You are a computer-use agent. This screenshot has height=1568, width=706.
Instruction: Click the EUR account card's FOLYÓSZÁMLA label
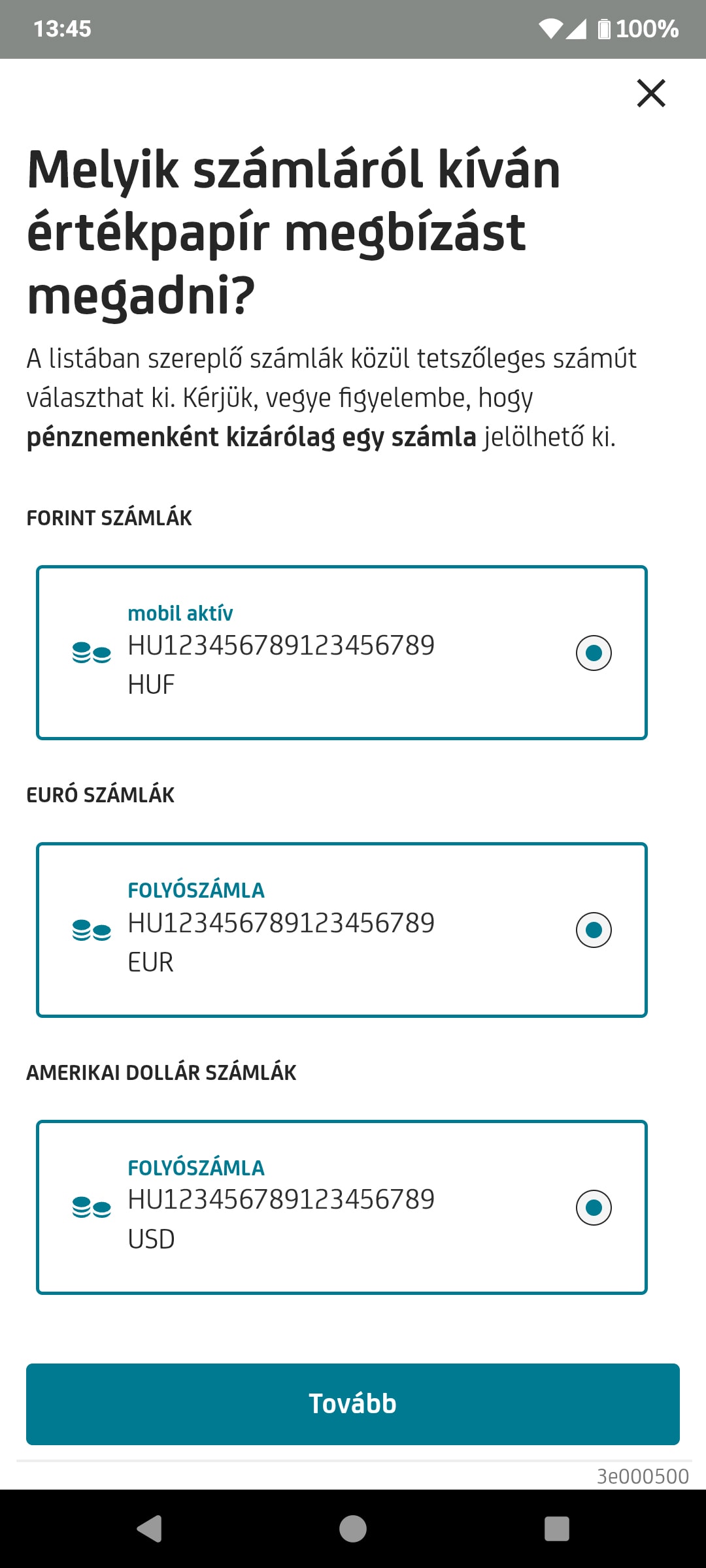click(196, 890)
